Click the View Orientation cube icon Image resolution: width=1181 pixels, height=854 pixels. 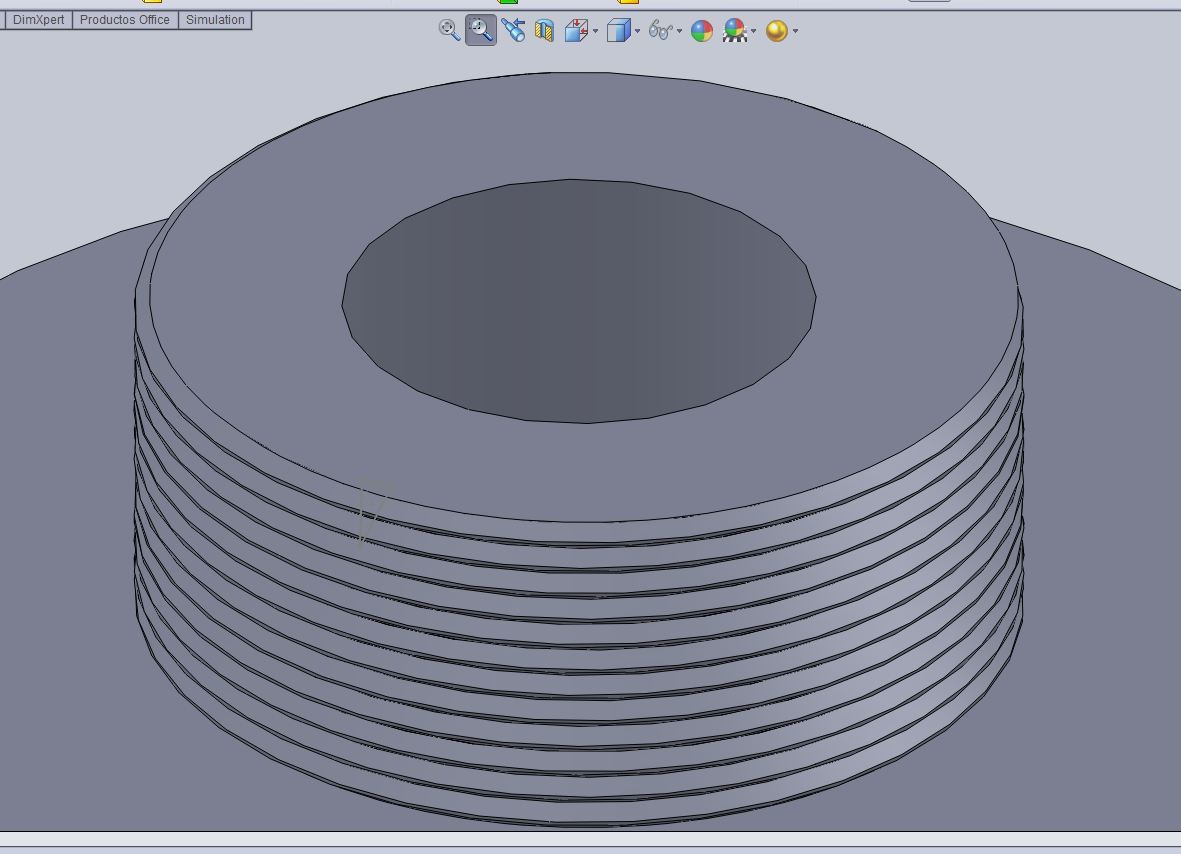[x=575, y=31]
